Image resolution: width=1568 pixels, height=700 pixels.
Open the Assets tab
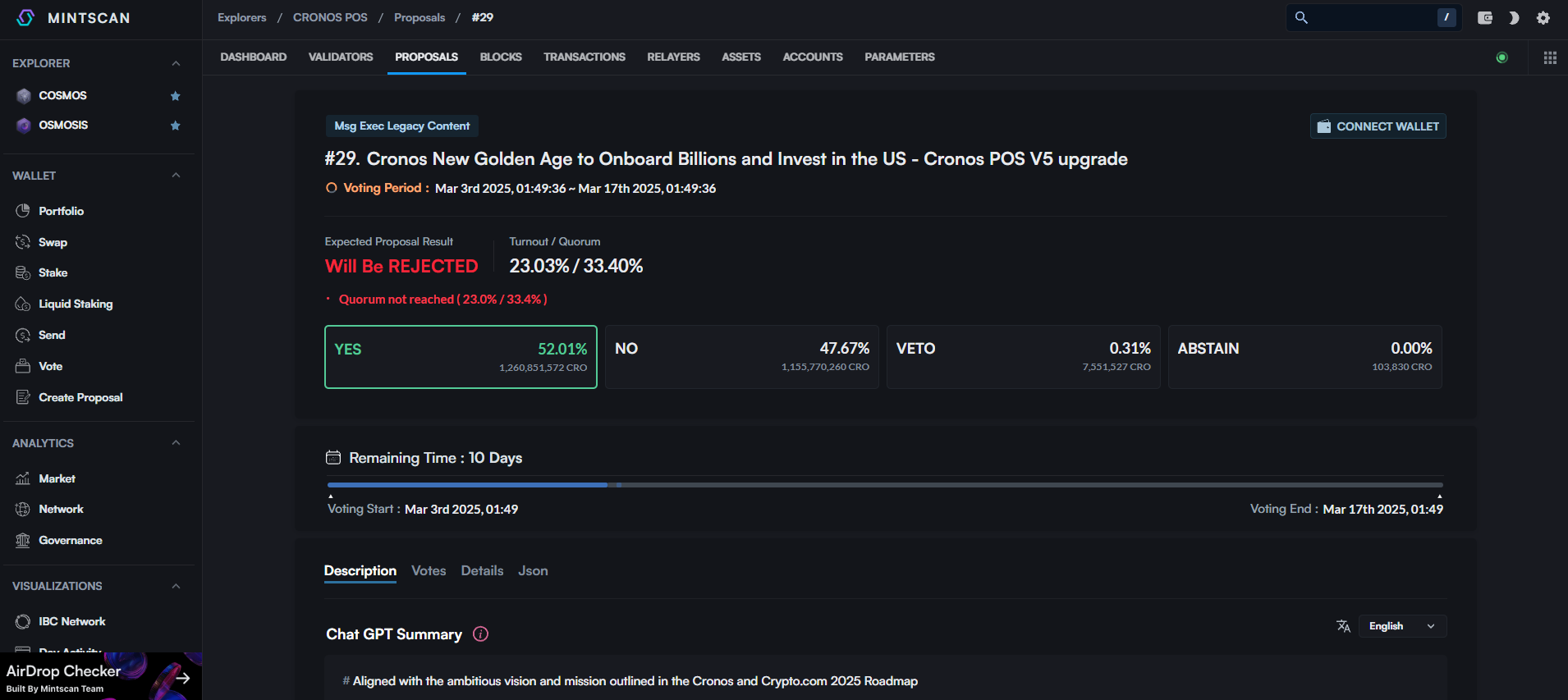741,57
